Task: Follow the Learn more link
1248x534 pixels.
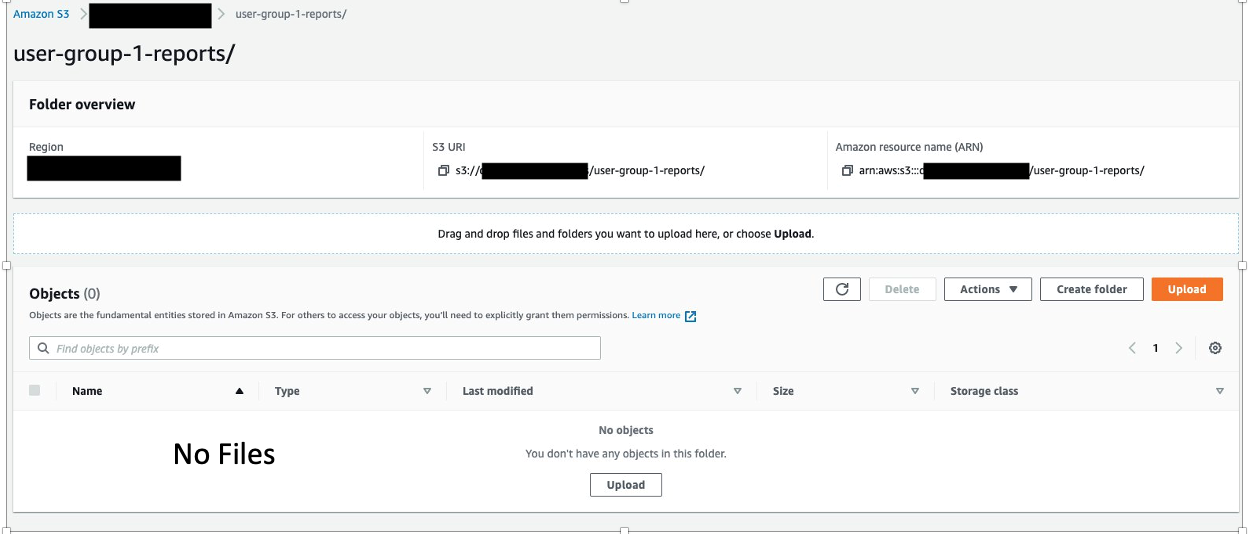Action: [x=656, y=316]
